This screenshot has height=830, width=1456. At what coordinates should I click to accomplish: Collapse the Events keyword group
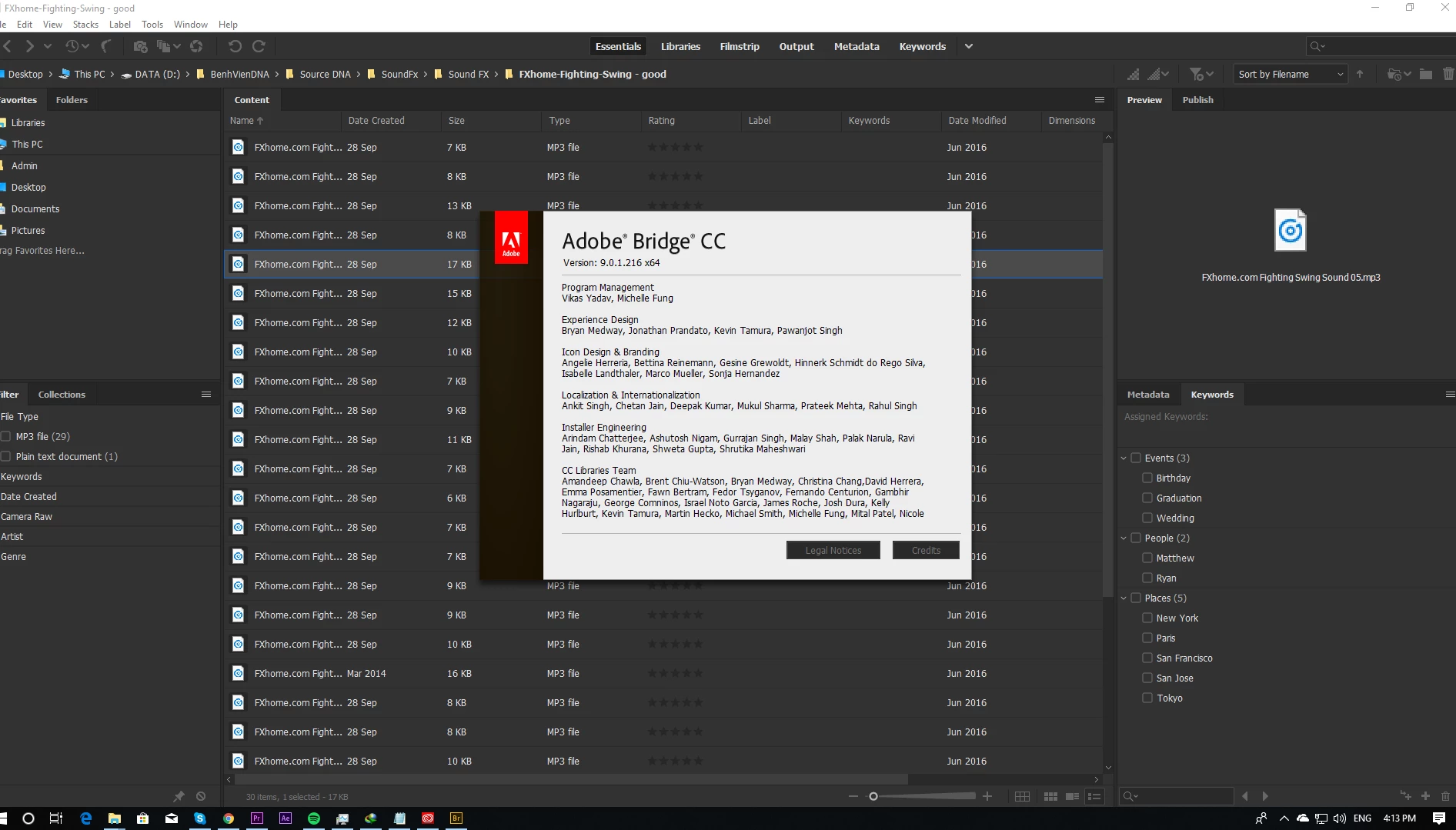pos(1124,458)
